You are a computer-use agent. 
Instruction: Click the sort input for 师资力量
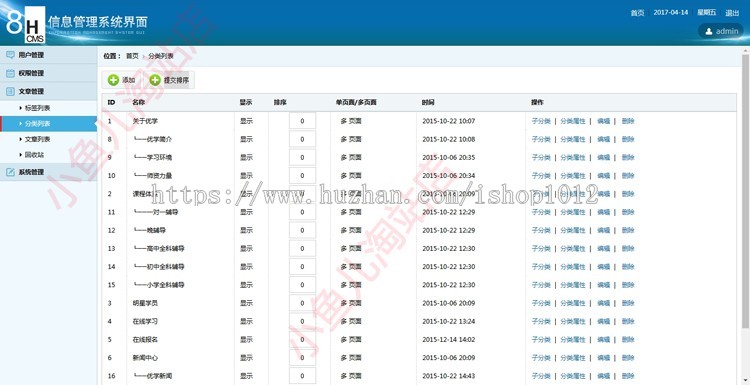tap(302, 176)
